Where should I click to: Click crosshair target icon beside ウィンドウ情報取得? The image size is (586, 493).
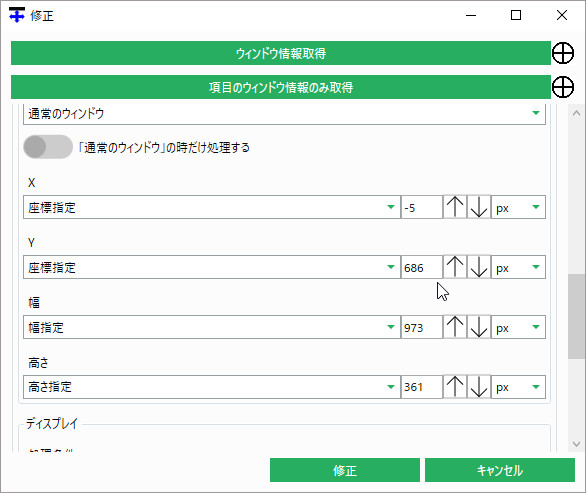pyautogui.click(x=563, y=53)
